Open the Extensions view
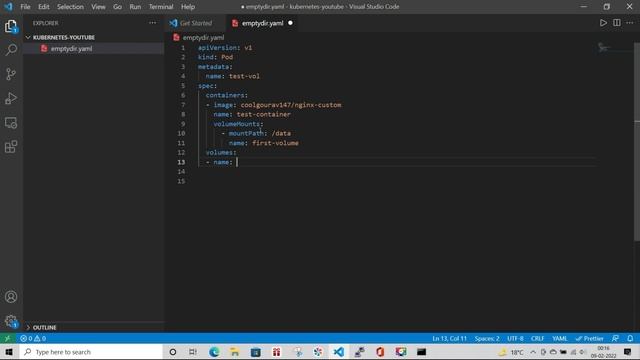Image resolution: width=640 pixels, height=360 pixels. pyautogui.click(x=11, y=147)
